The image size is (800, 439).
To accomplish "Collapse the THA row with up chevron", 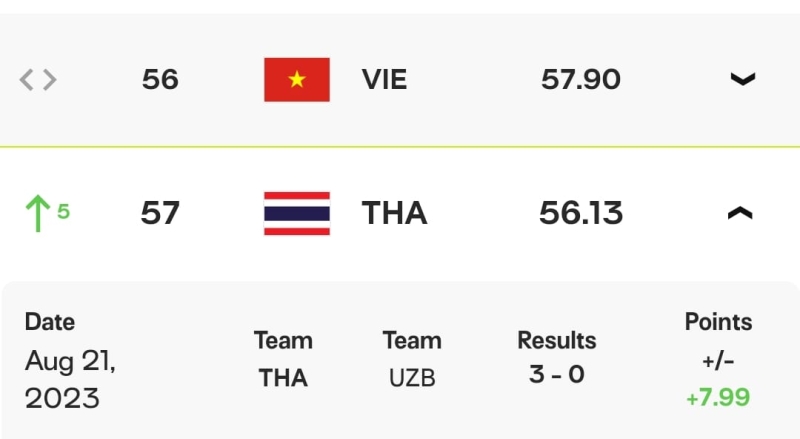I will (x=740, y=213).
